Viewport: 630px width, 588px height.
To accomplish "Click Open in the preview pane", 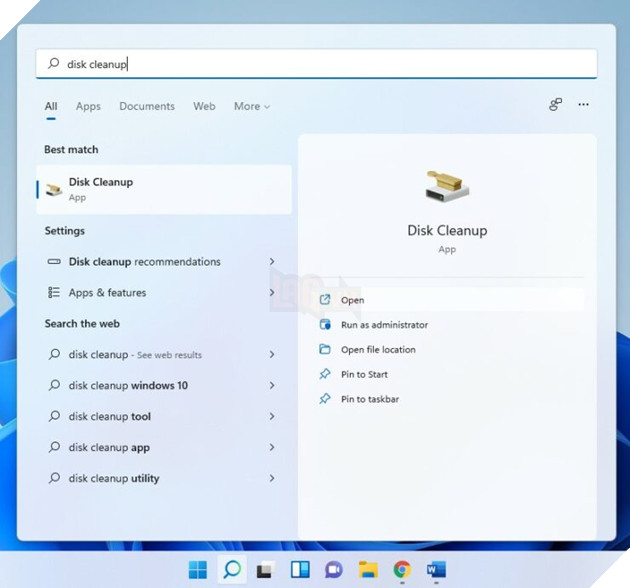I will coord(449,300).
